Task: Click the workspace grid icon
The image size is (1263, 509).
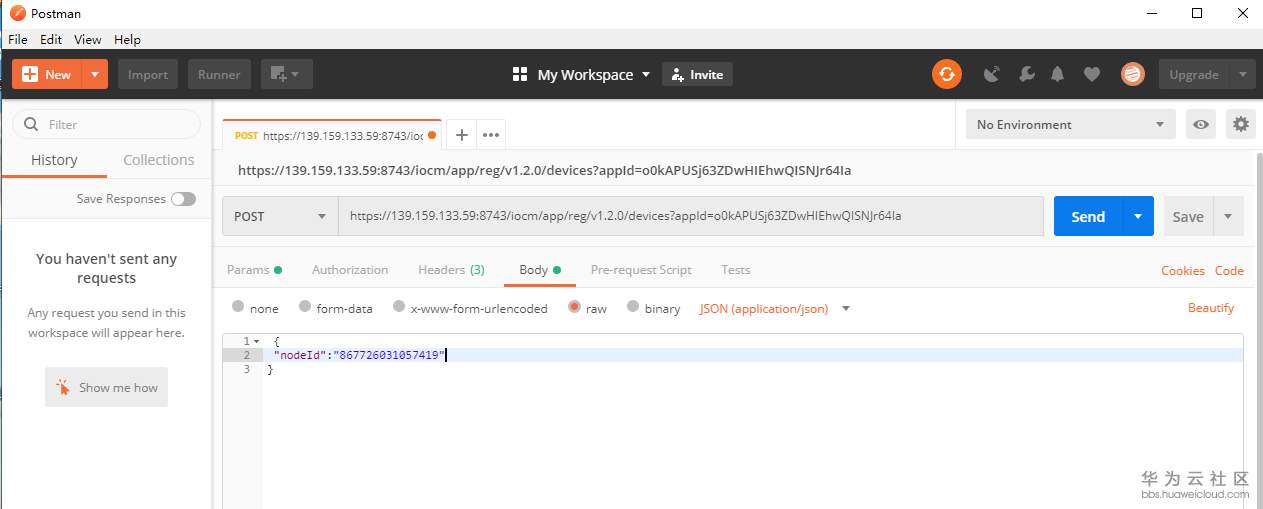Action: [519, 74]
